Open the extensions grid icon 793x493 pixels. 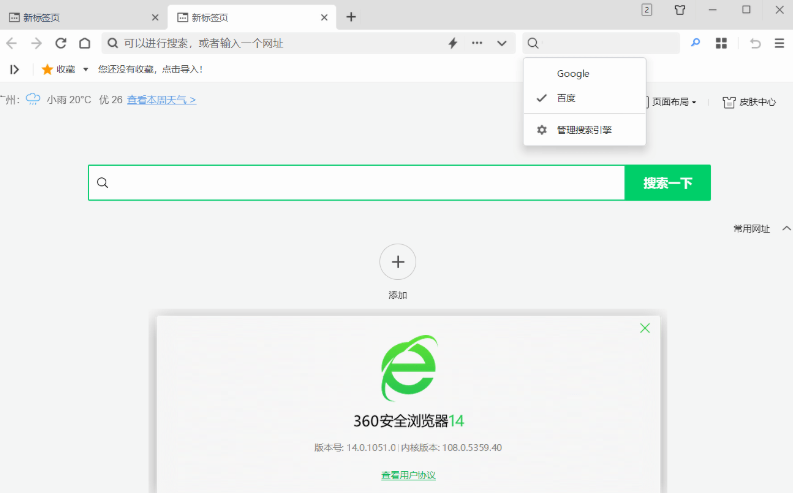pyautogui.click(x=722, y=43)
